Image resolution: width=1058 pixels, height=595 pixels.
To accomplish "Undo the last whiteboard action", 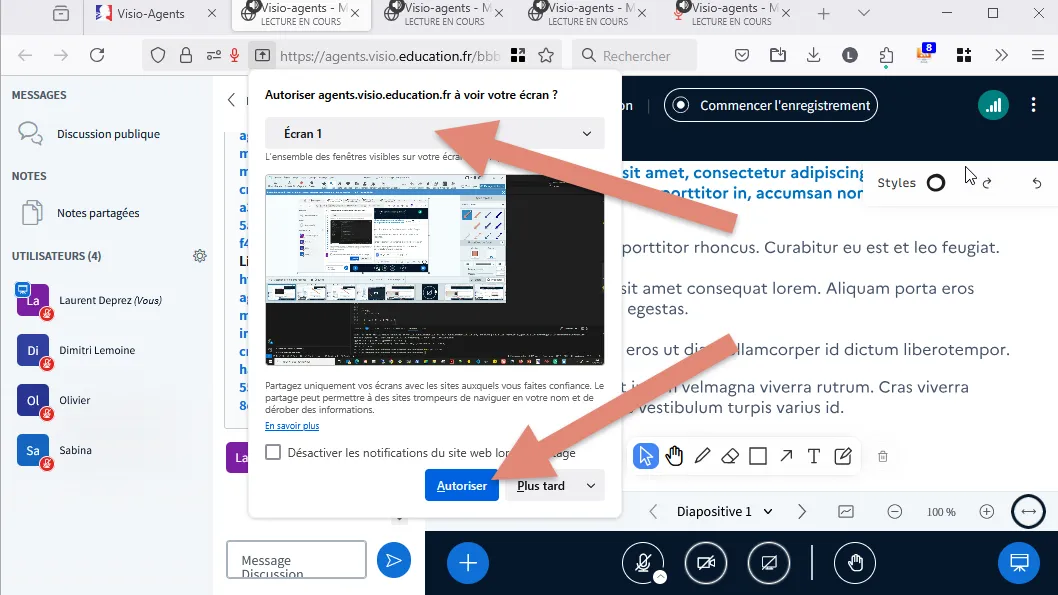I will [x=1037, y=183].
